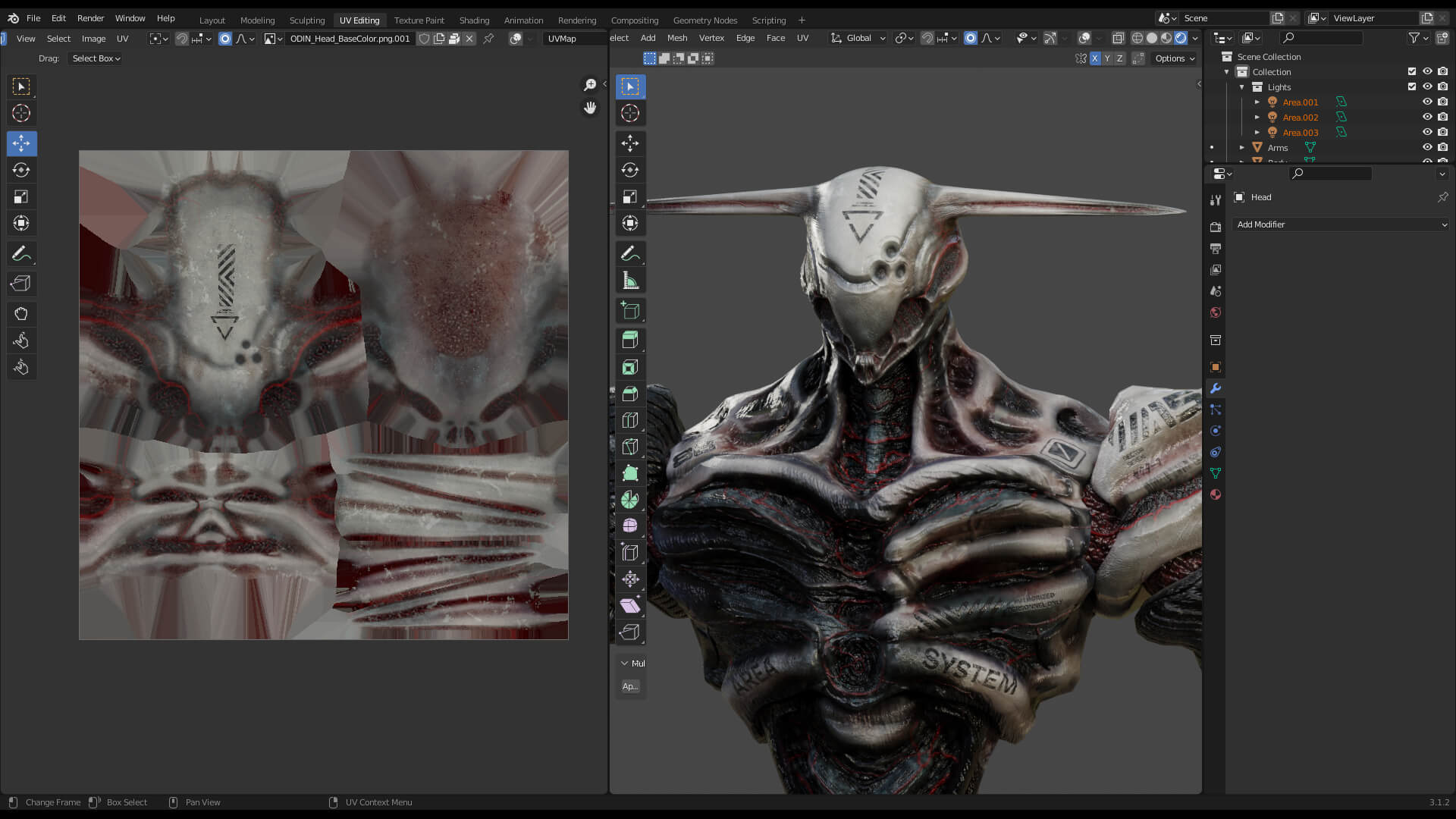The image size is (1456, 819).
Task: Click the UV editor zoom magnifier icon
Action: pos(590,85)
